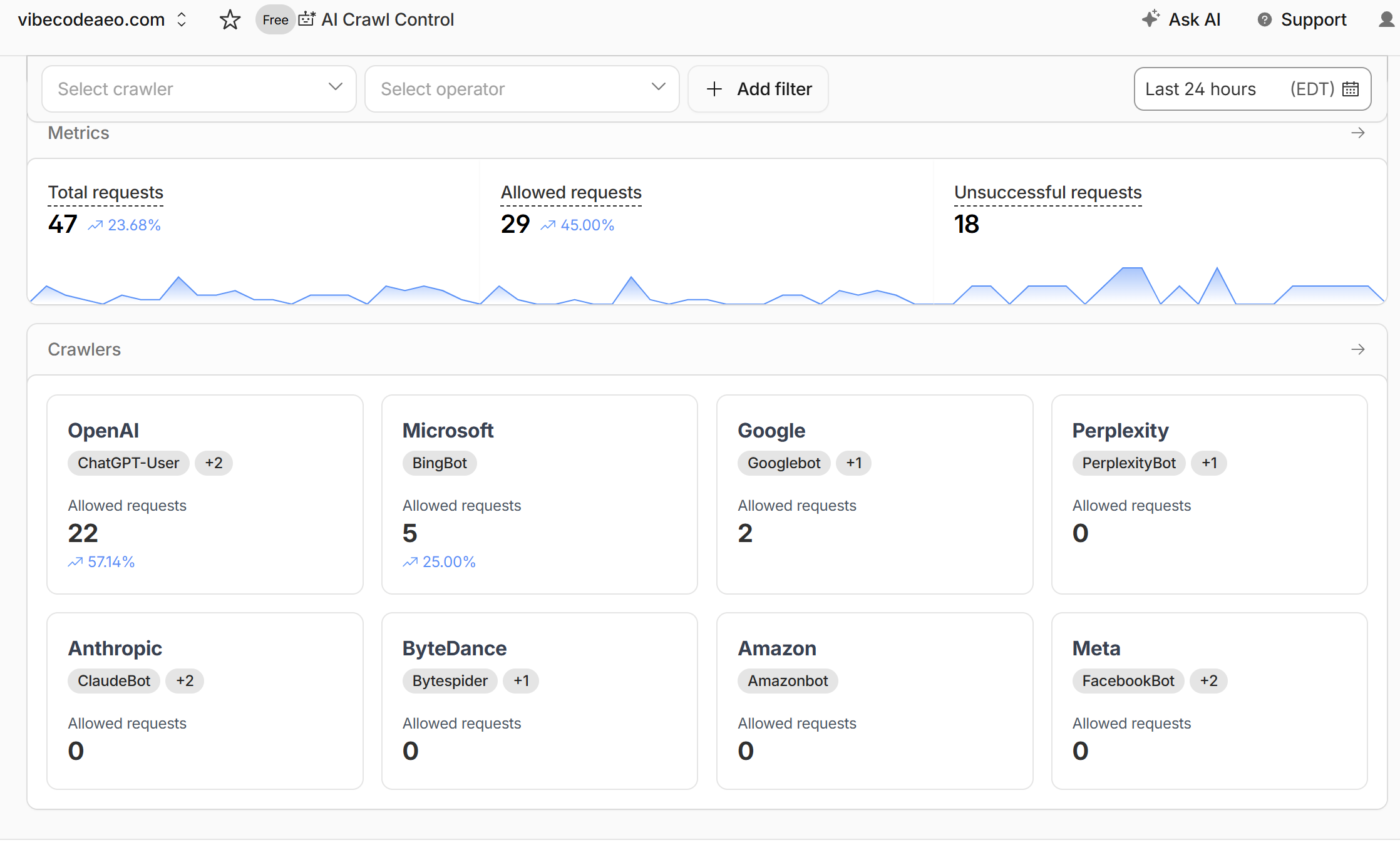Screen dimensions: 1400x845
Task: Open the Ask AI assistant
Action: click(x=1181, y=20)
